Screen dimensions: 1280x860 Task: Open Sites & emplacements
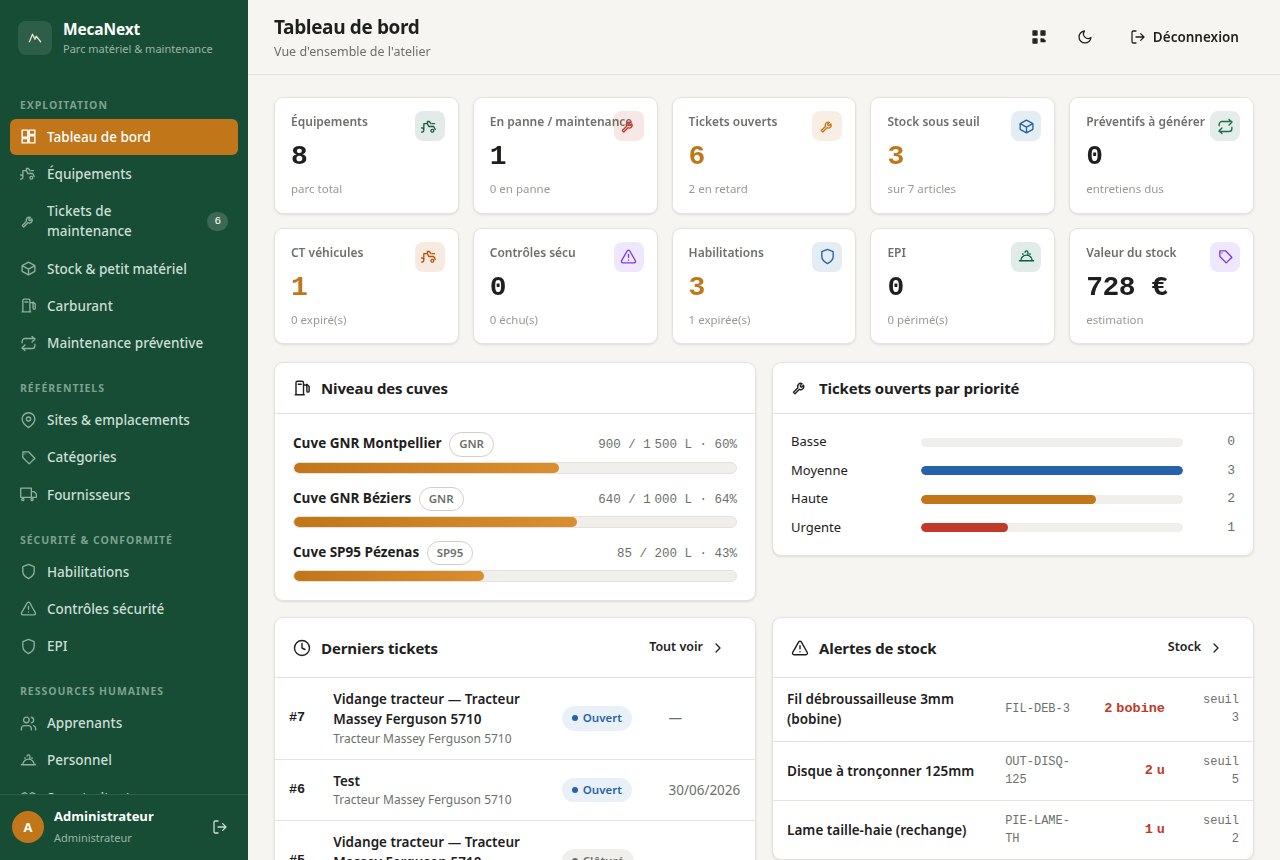click(x=124, y=420)
